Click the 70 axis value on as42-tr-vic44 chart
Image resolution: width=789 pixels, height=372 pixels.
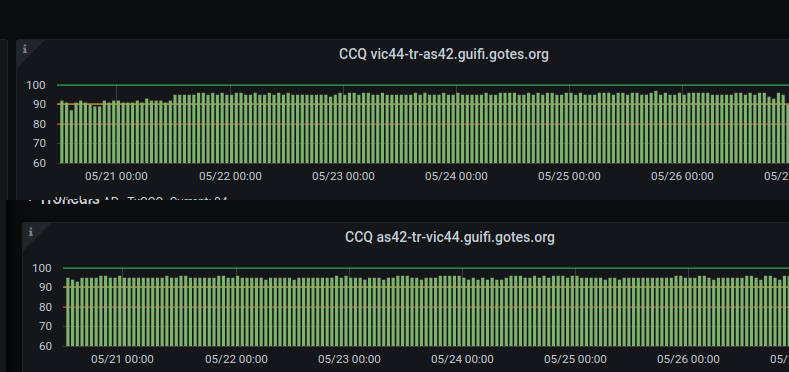tap(45, 326)
